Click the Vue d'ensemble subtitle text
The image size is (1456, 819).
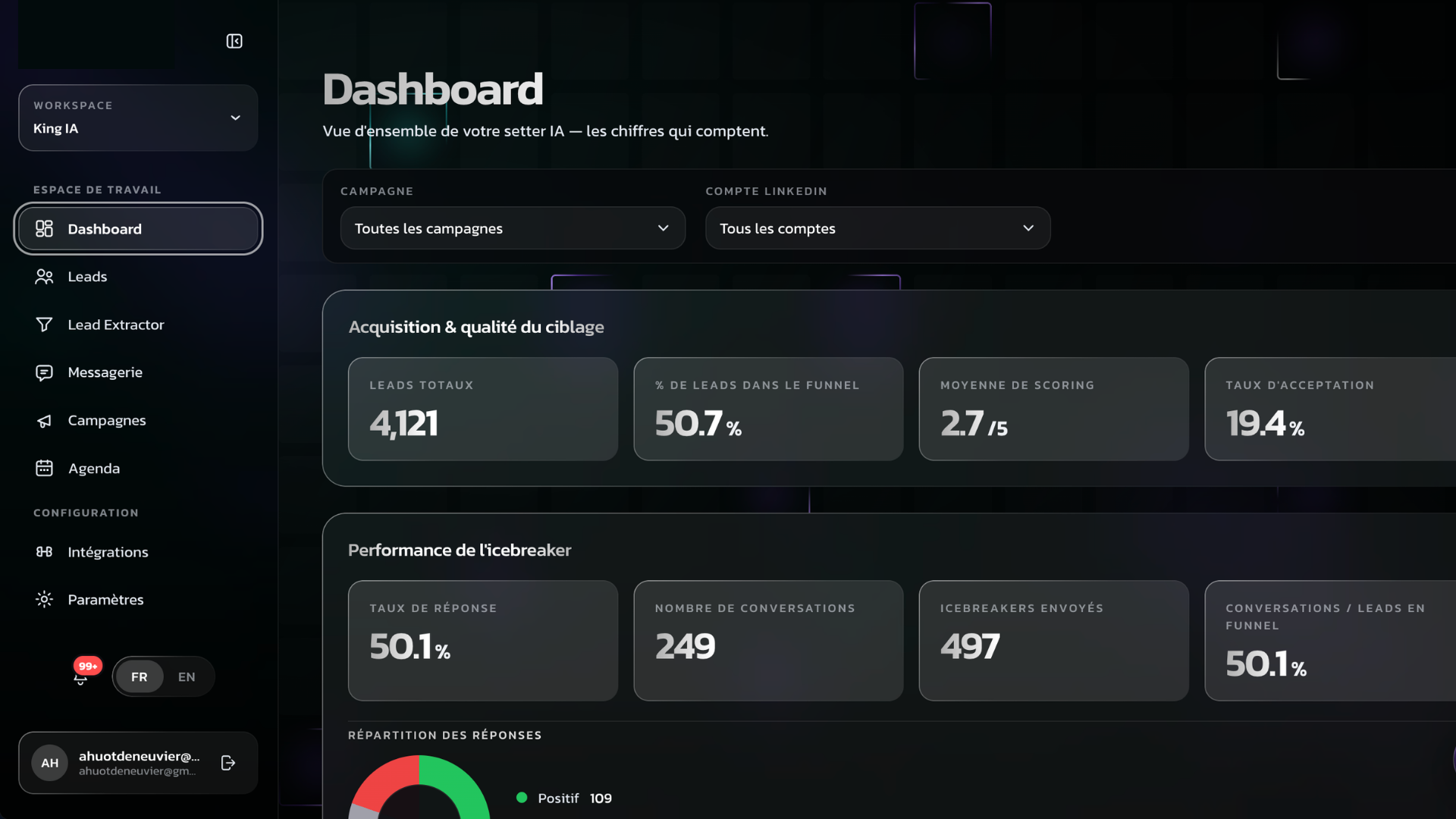pyautogui.click(x=545, y=131)
